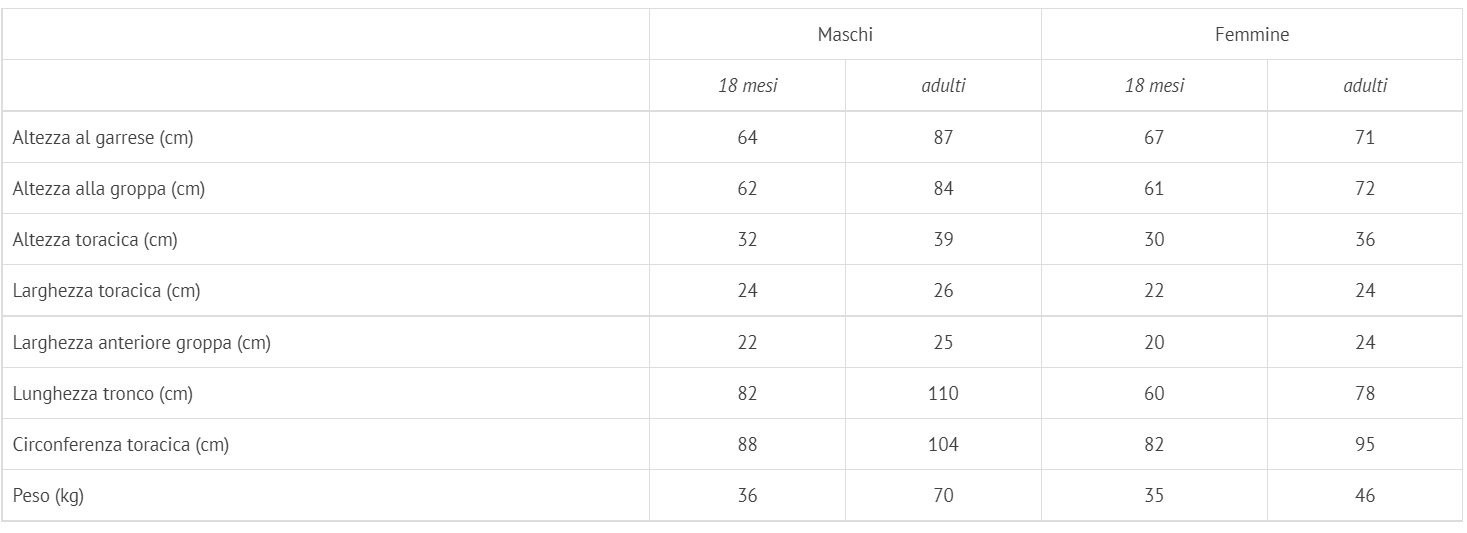Viewport: 1467px width, 533px height.
Task: Click adult male chest circumference value 104
Action: pos(943,445)
